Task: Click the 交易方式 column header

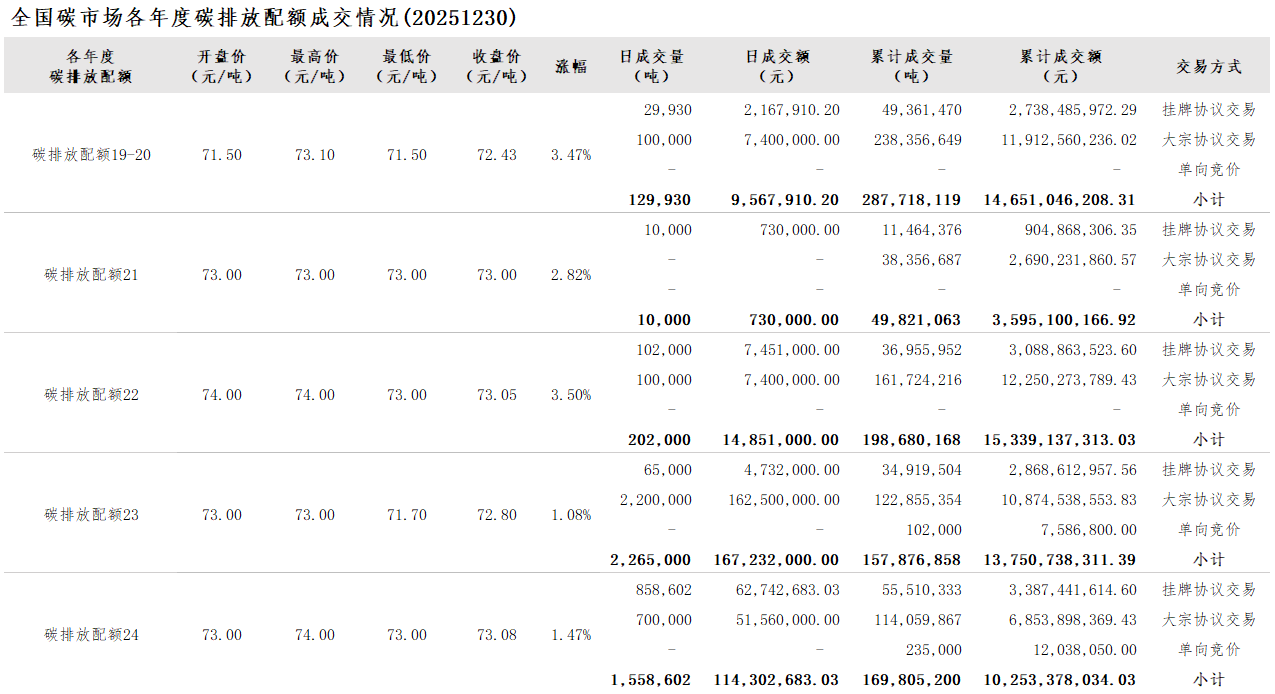Action: (1208, 66)
